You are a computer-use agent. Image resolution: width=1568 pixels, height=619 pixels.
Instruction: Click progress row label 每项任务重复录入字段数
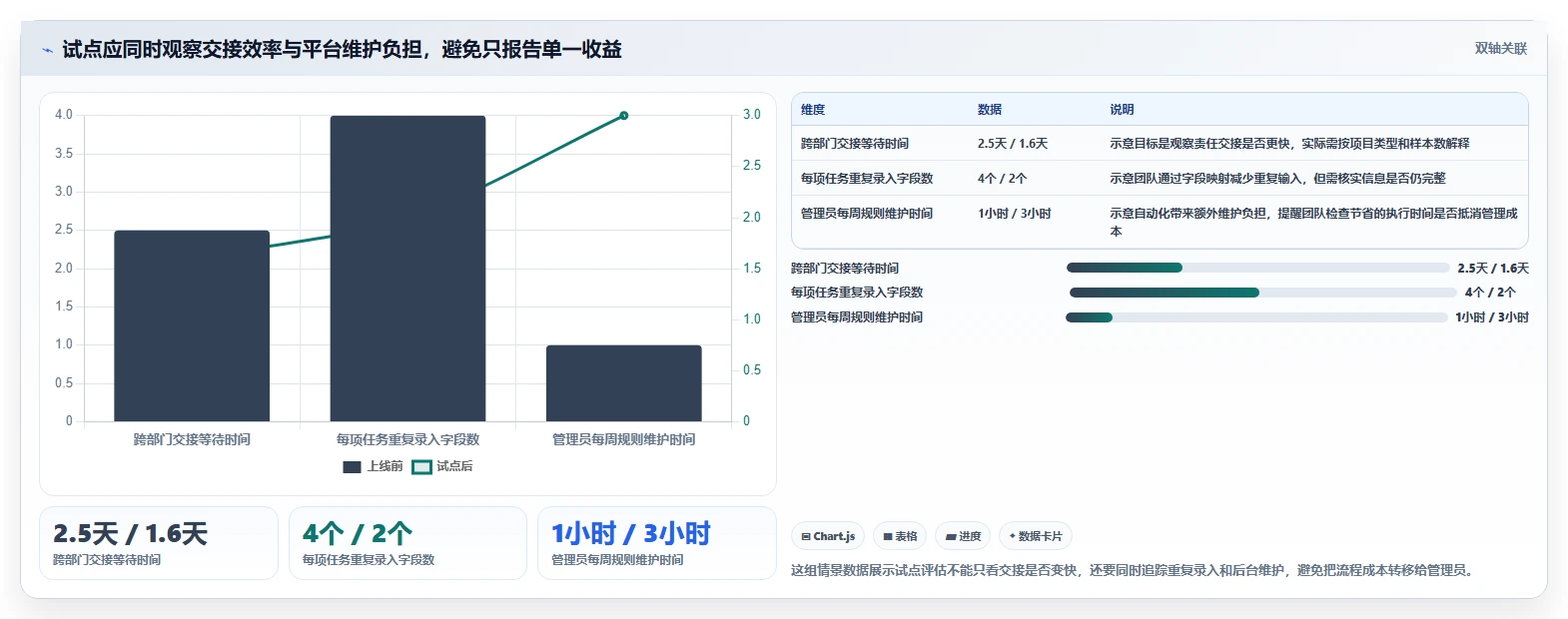[x=857, y=293]
